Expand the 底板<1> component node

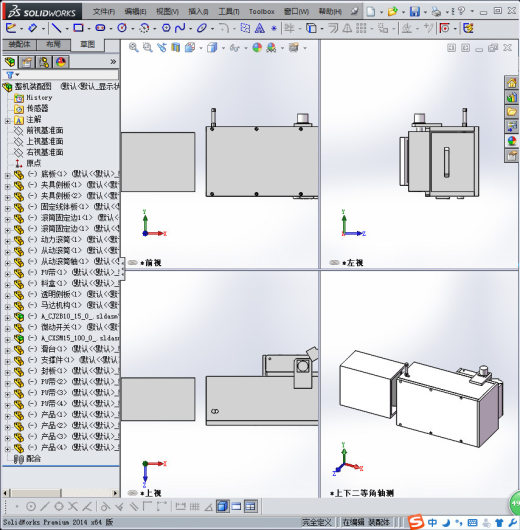(x=7, y=175)
